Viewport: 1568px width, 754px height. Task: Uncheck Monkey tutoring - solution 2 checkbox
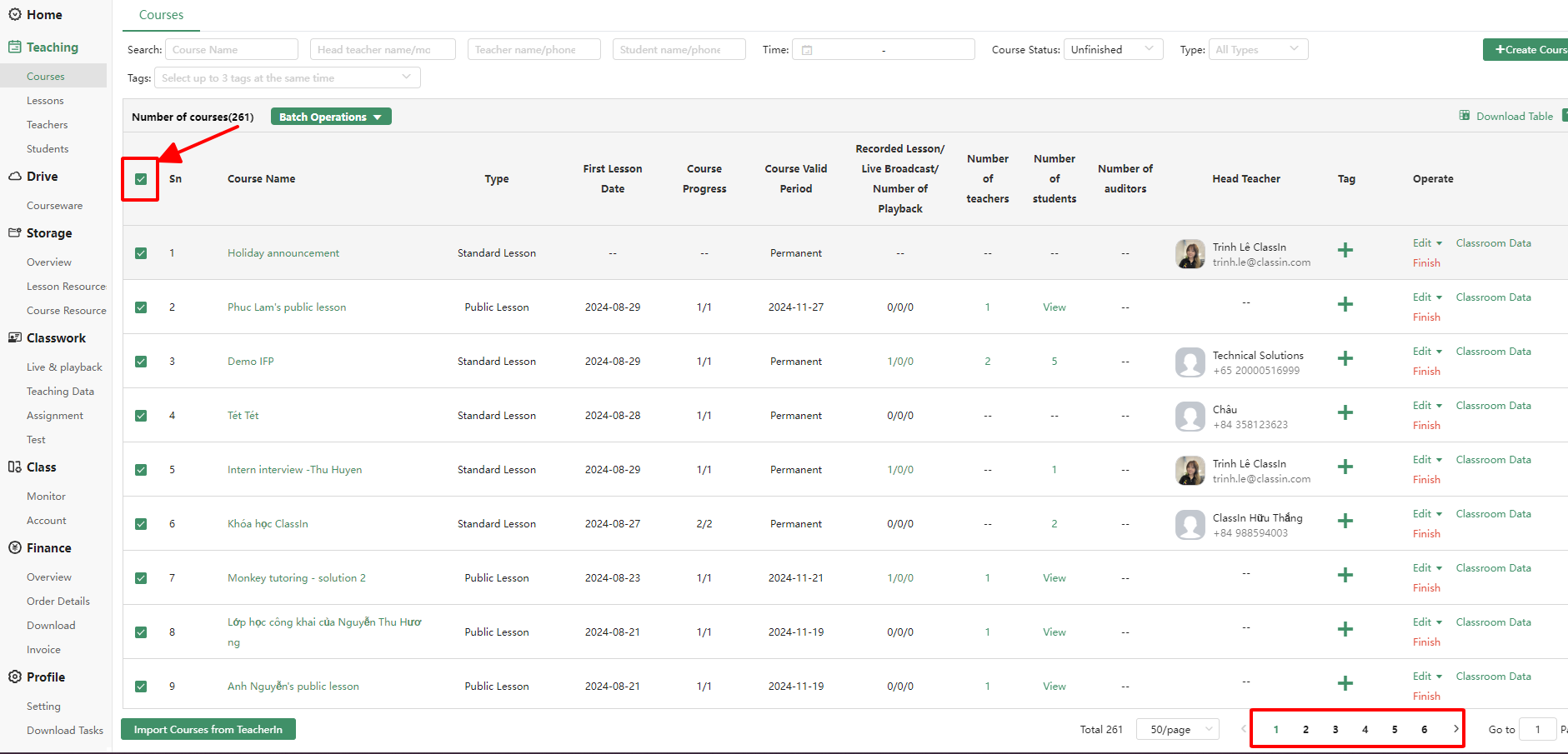[141, 578]
